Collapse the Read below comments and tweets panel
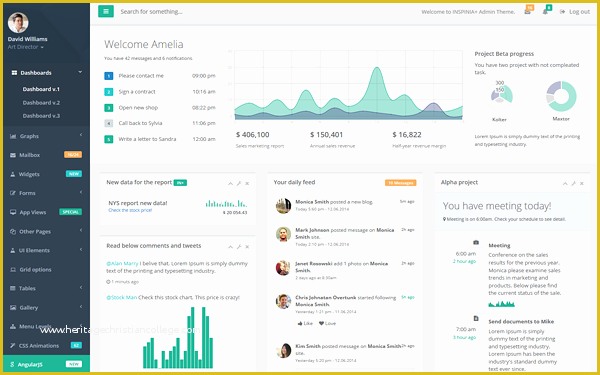This screenshot has height=375, width=600. (230, 247)
